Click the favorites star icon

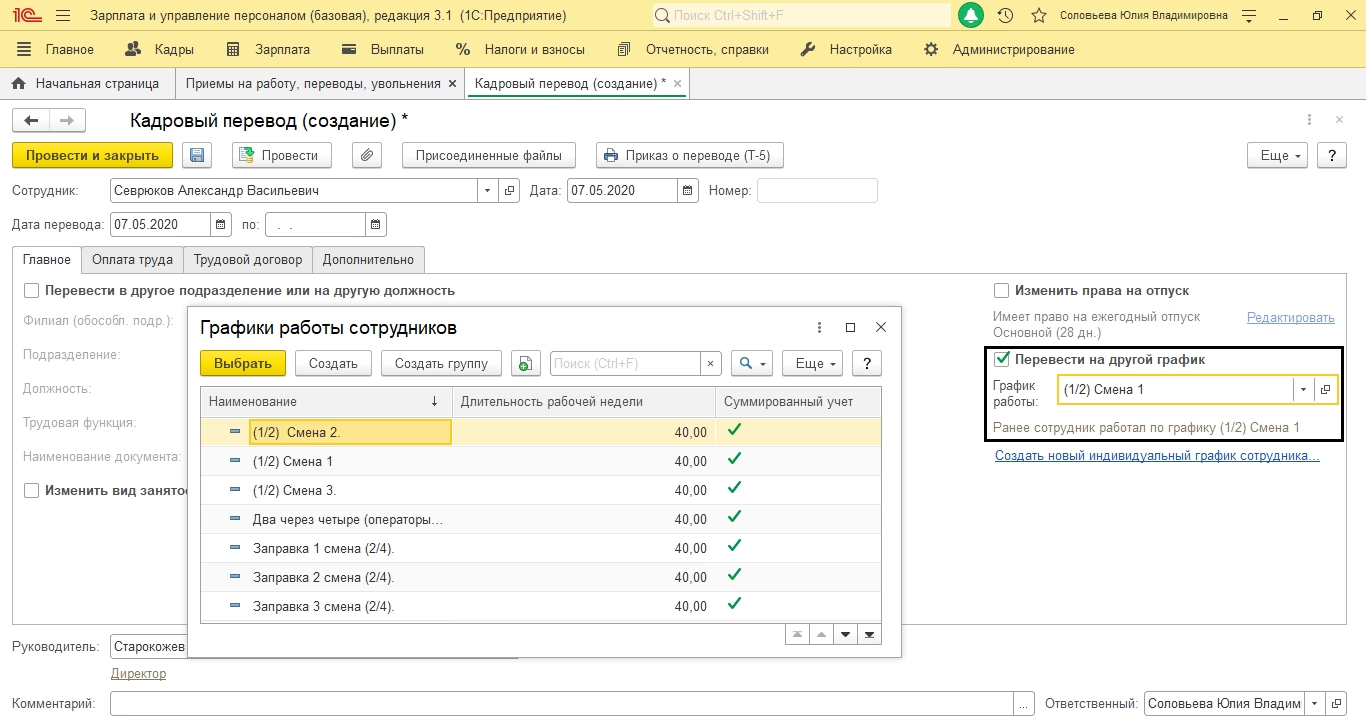click(1039, 16)
